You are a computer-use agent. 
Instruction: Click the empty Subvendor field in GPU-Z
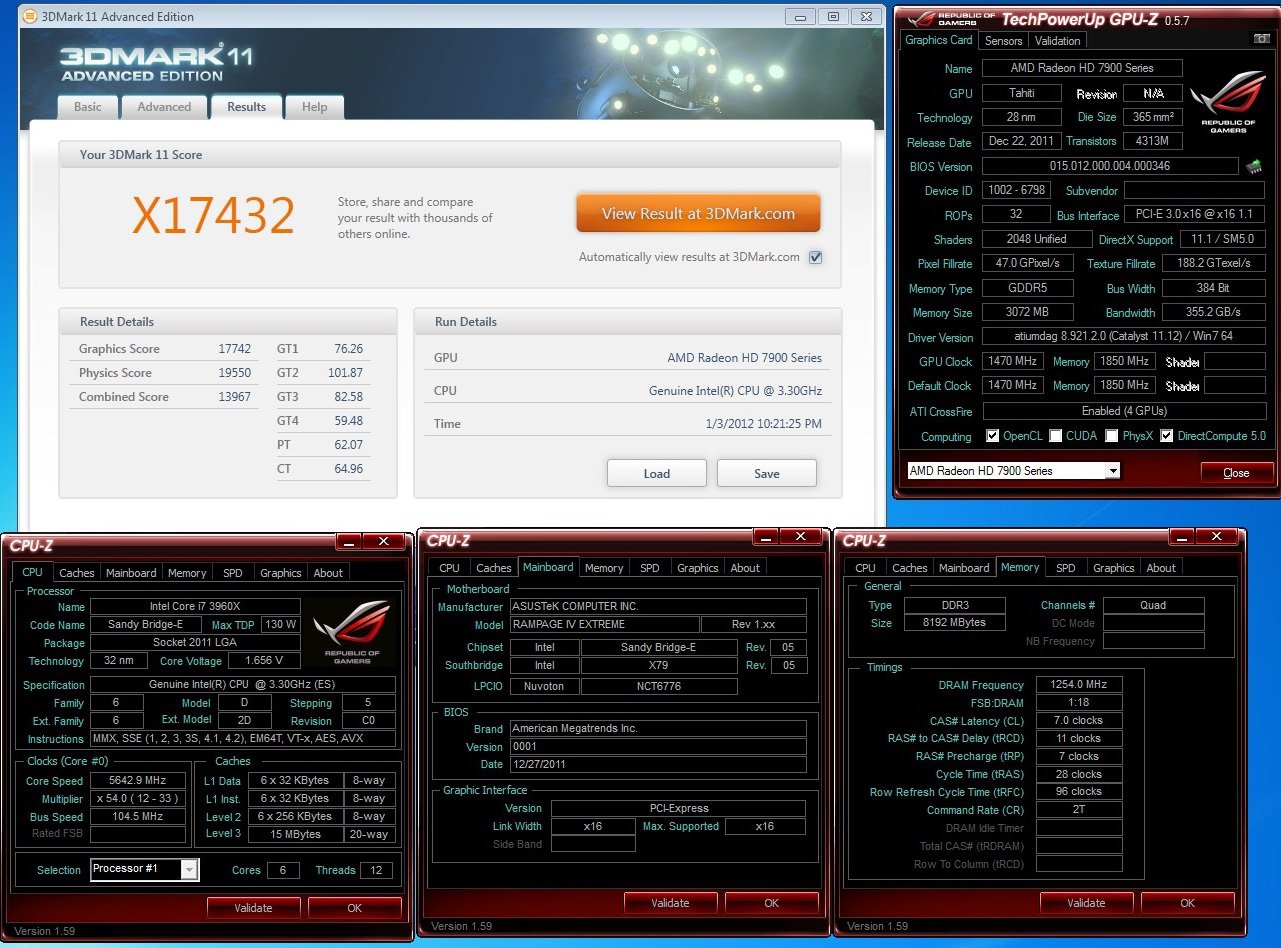pos(1195,190)
